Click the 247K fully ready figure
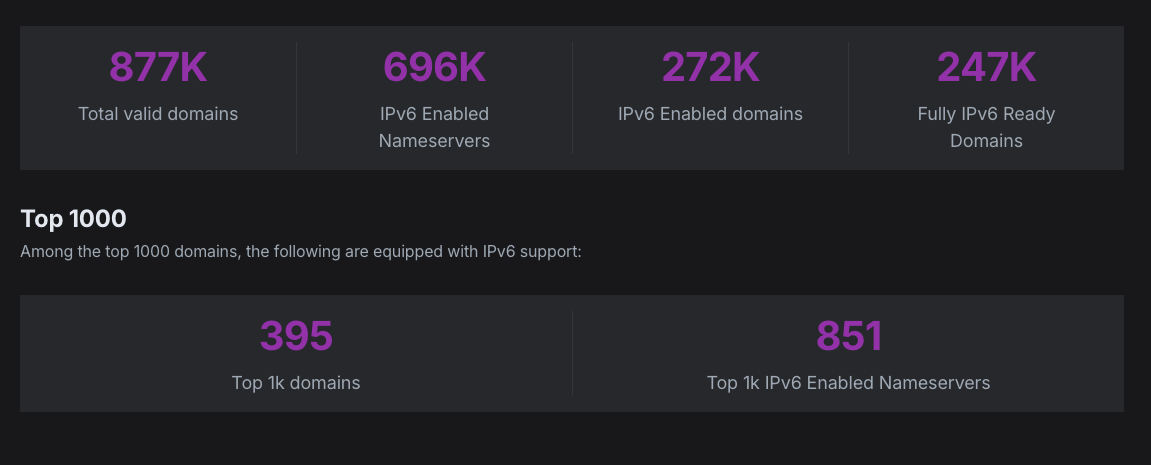1151x465 pixels. tap(986, 67)
